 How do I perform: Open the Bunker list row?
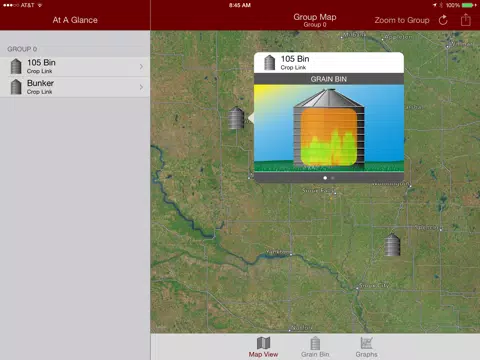(75, 87)
